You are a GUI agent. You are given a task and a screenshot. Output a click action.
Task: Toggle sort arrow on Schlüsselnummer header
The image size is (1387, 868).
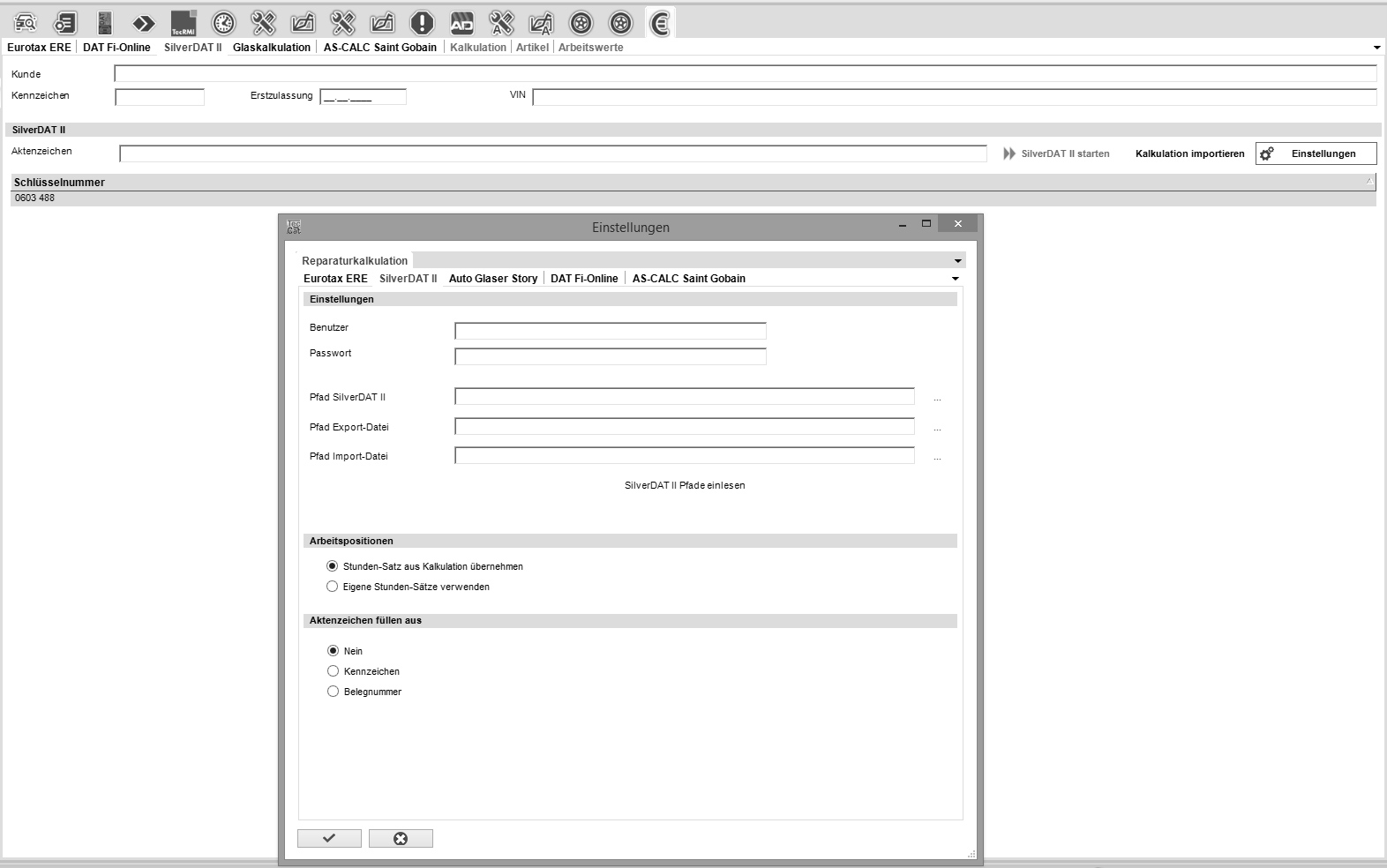[1369, 181]
